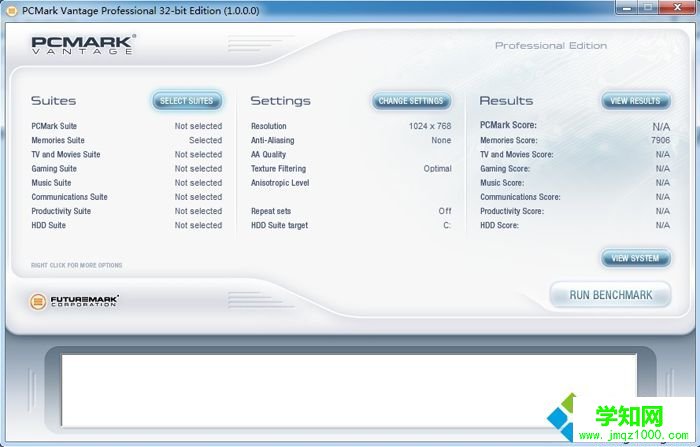Viewport: 700px width, 447px height.
Task: Click the Anti-Aliasing value None
Action: (441, 140)
